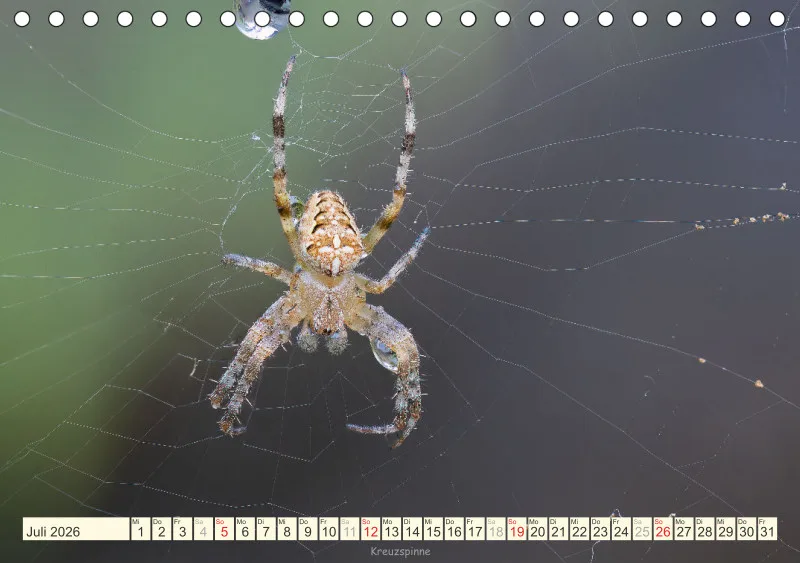The width and height of the screenshot is (800, 563).
Task: Select day 27 (Mo) in calendar strip
Action: (684, 529)
